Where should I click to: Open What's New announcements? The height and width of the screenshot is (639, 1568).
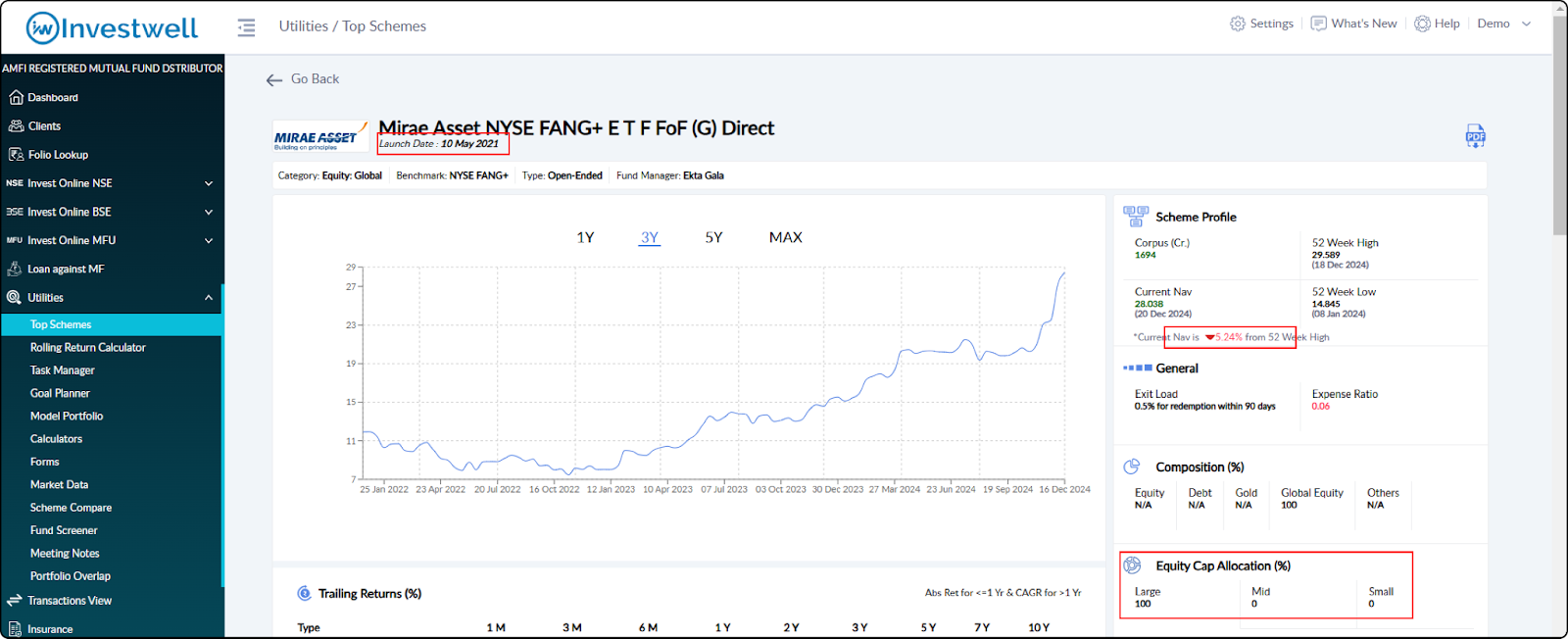click(1354, 24)
